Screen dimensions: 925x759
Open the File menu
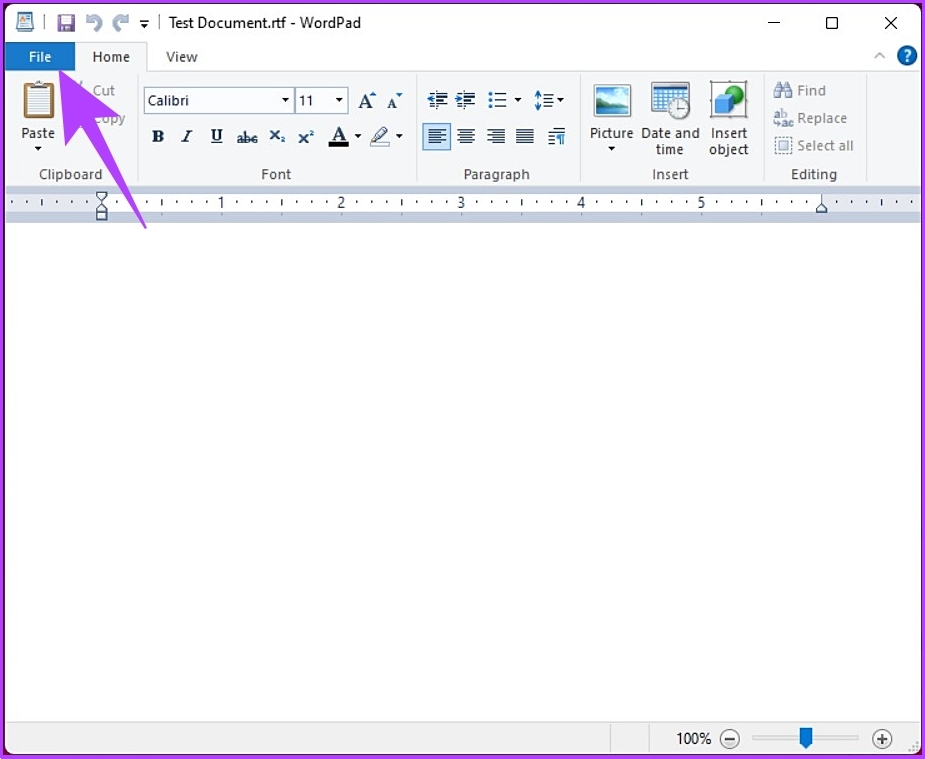[40, 57]
